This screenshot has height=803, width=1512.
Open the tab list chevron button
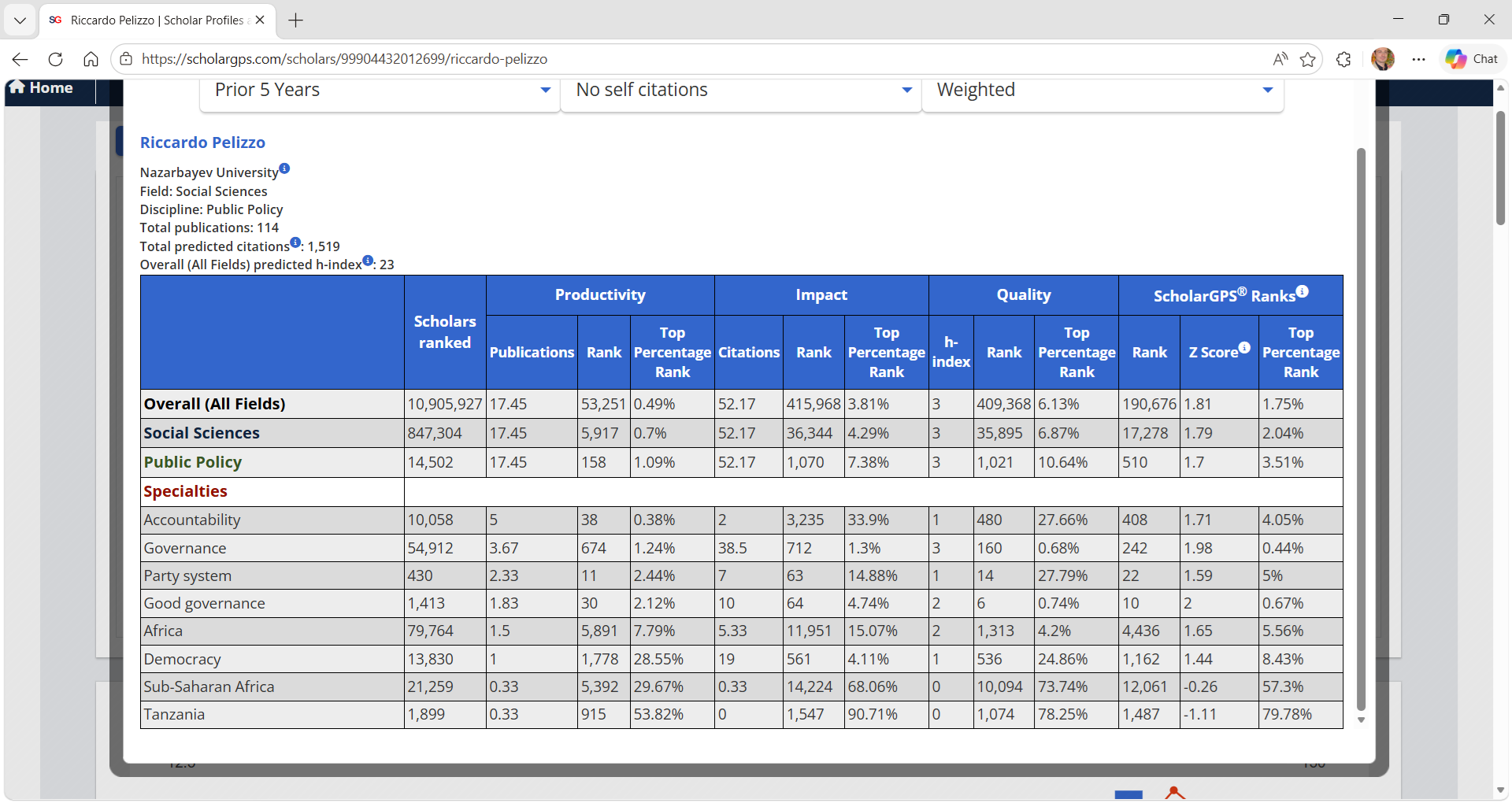20,20
